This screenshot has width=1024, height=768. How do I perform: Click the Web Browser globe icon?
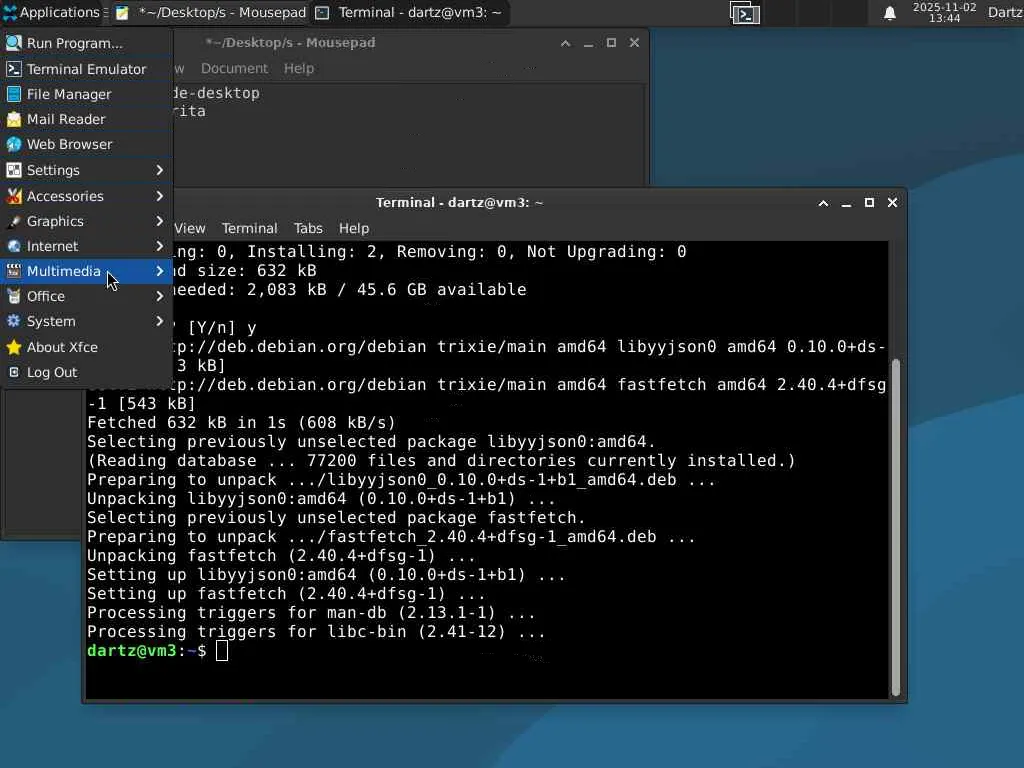click(14, 144)
